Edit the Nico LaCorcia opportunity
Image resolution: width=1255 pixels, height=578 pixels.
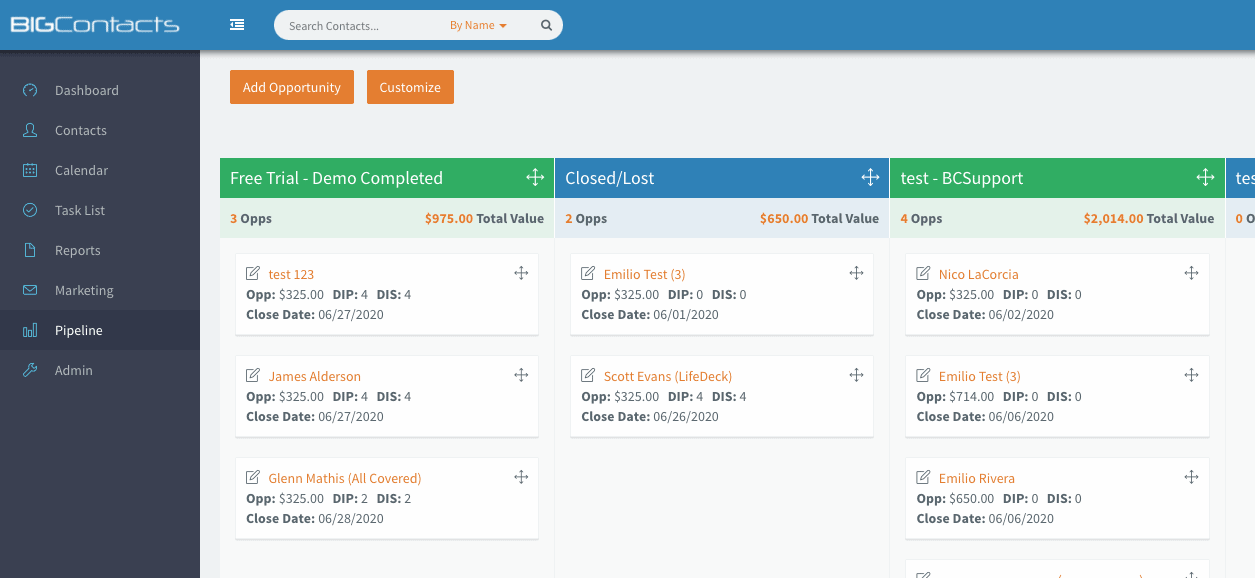coord(923,273)
